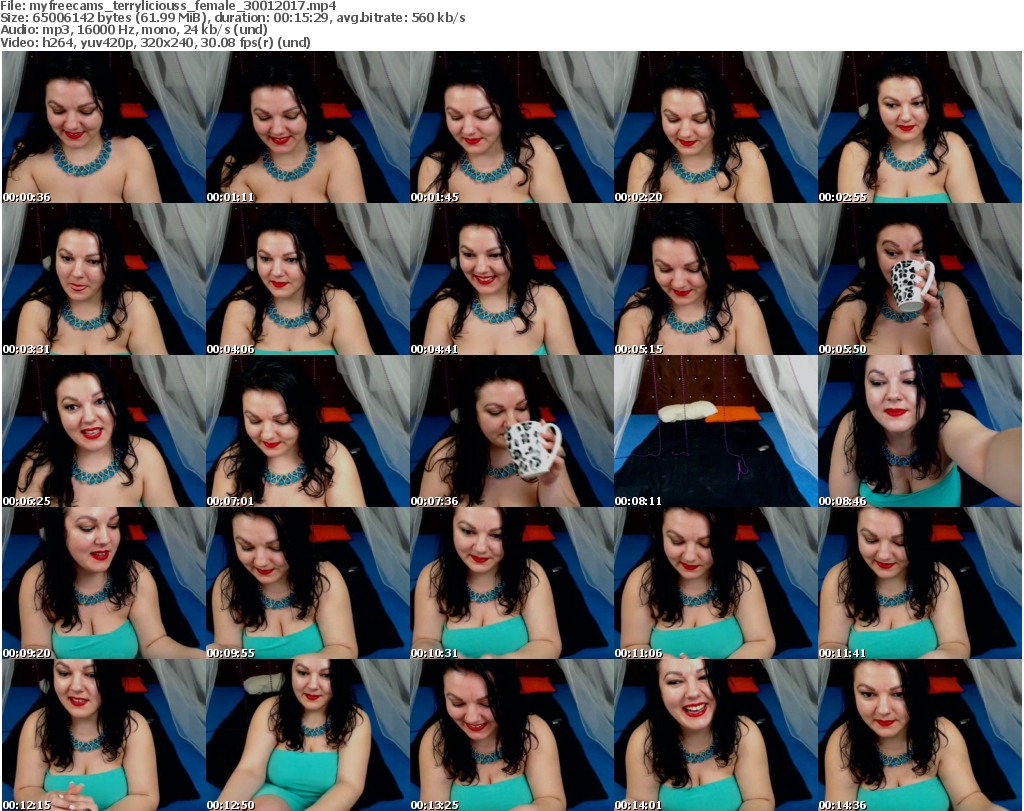Click the thumbnail timestamped 00:14:01

pyautogui.click(x=716, y=735)
